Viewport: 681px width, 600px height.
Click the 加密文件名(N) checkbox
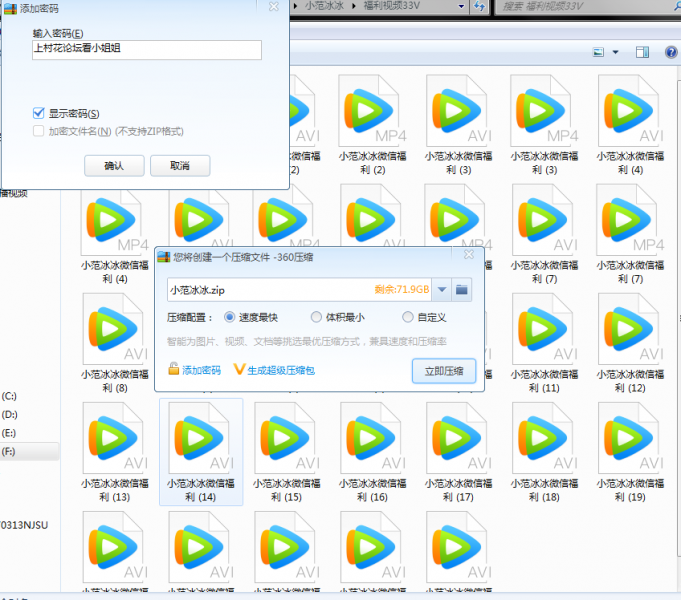39,131
